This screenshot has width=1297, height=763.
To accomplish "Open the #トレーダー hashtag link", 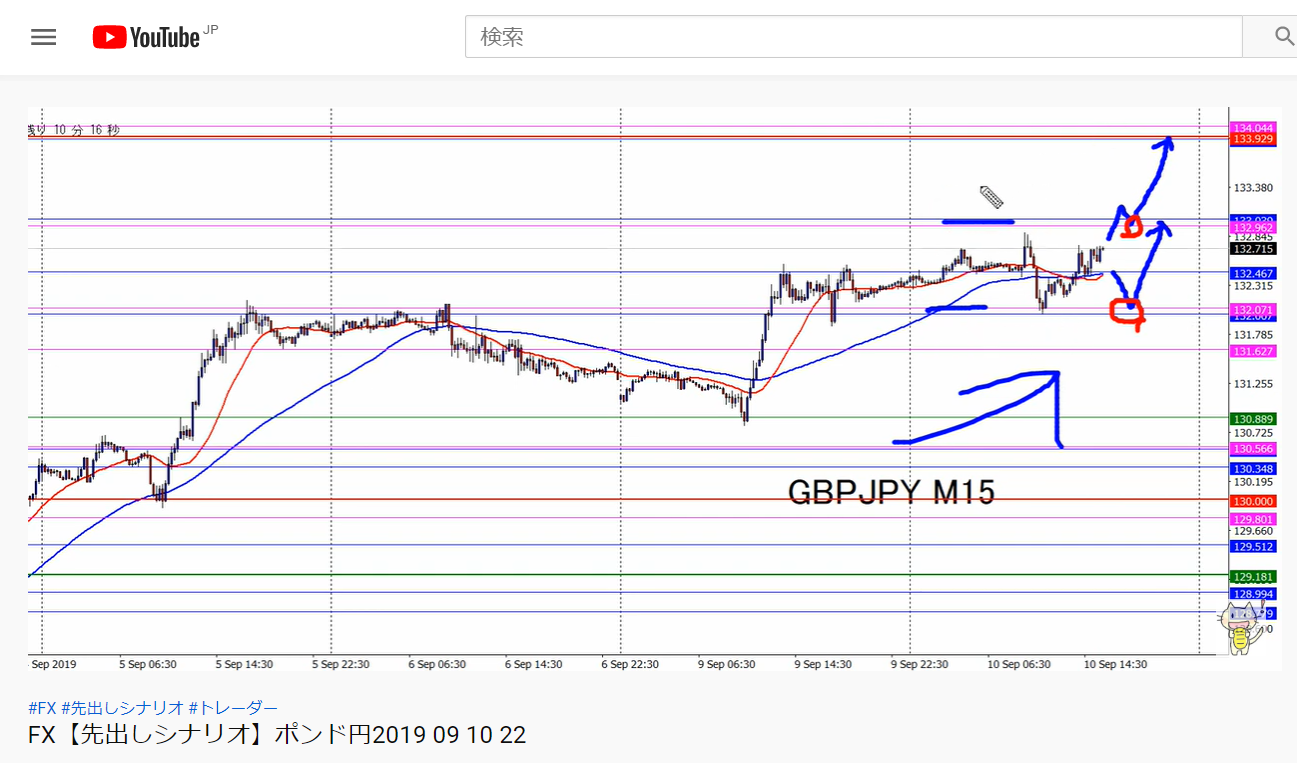I will pyautogui.click(x=232, y=707).
